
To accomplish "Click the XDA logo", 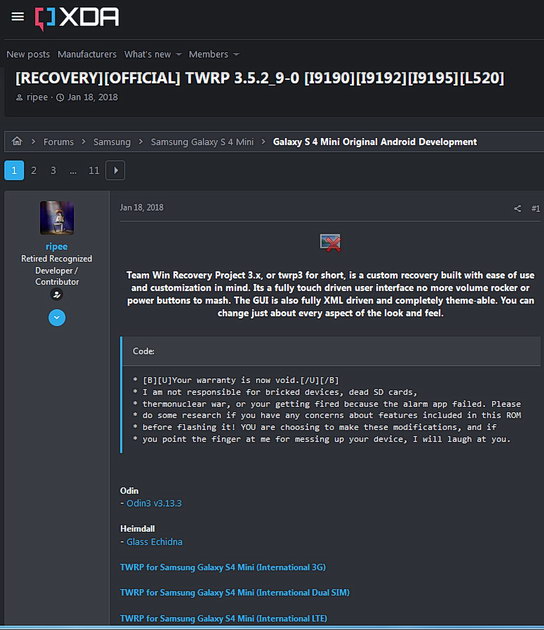I will [77, 18].
